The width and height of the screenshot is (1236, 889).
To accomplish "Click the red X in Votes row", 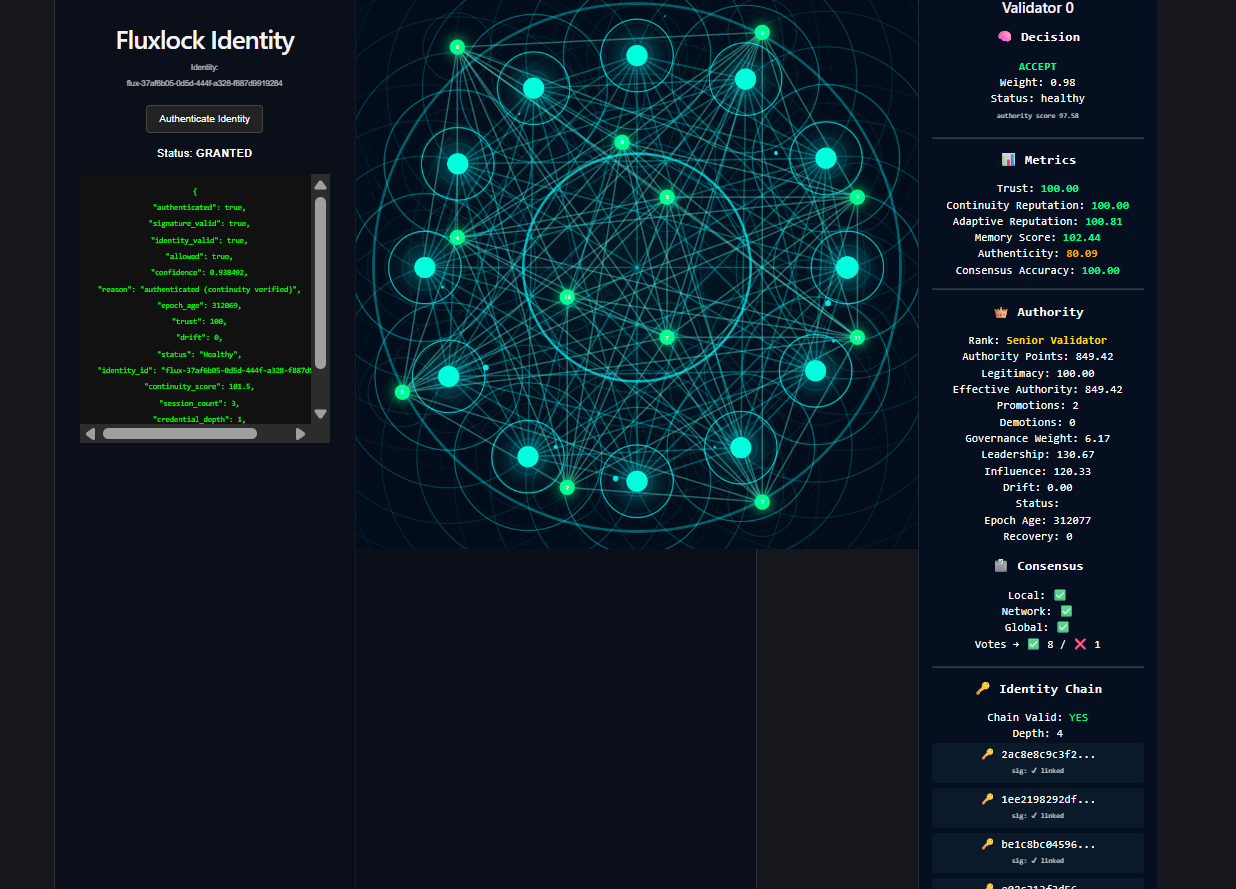I will pos(1080,644).
